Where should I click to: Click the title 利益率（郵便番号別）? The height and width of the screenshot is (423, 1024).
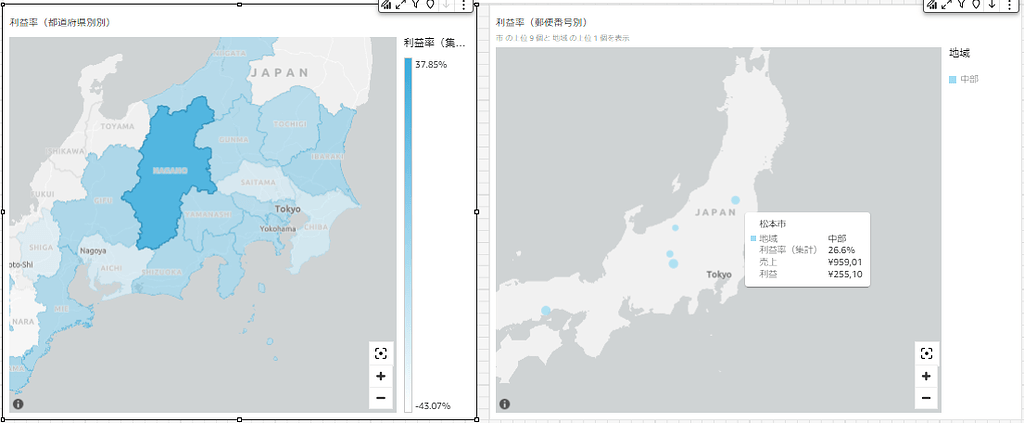[541, 22]
